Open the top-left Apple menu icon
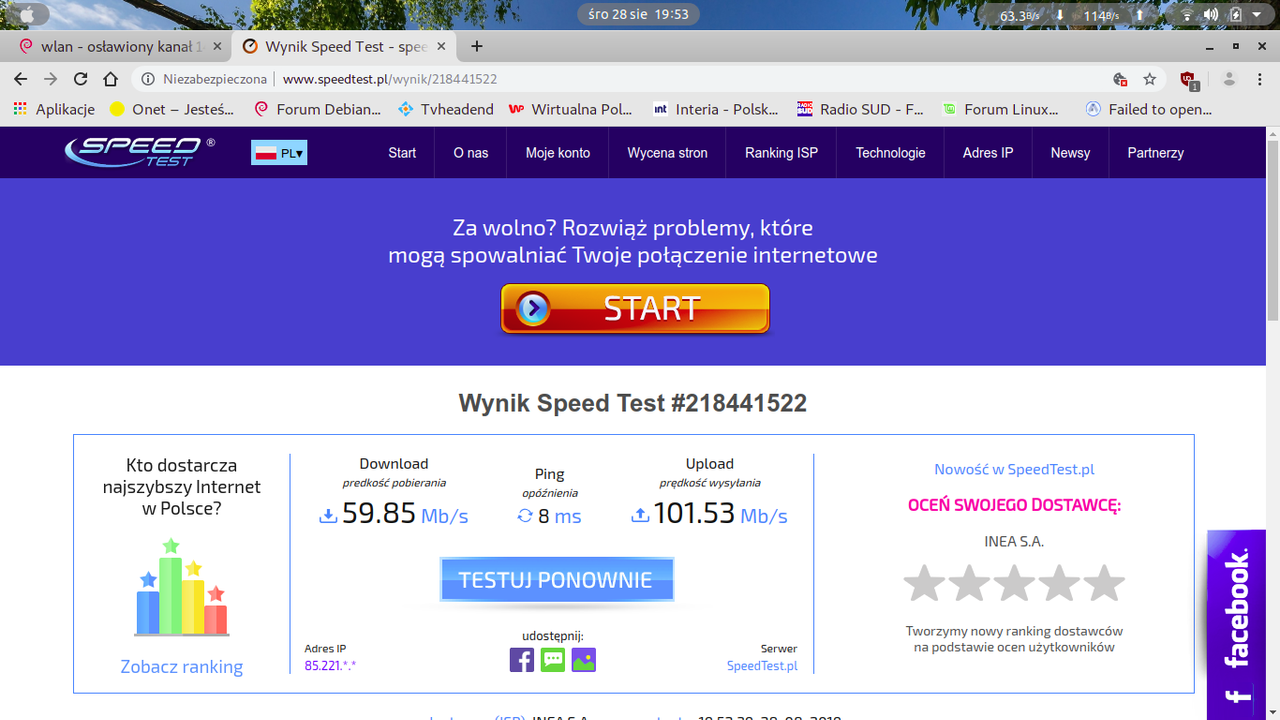Viewport: 1280px width, 720px height. click(28, 14)
